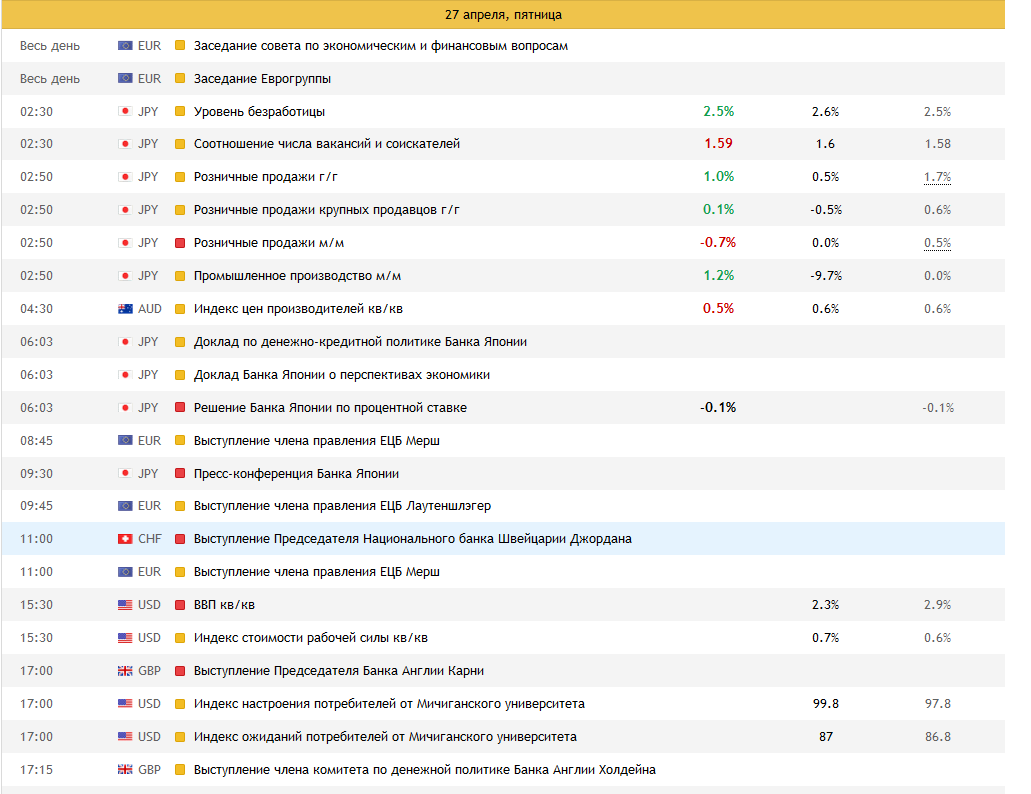Click the yellow importance marker for Уровень безработицы

[180, 111]
